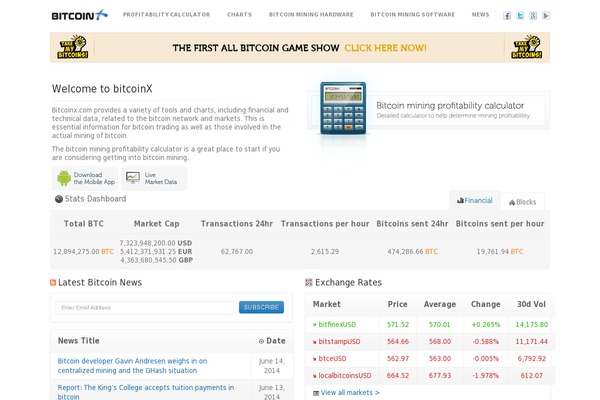Screen dimensions: 600x400
Task: Click the Average column header
Action: (440, 304)
